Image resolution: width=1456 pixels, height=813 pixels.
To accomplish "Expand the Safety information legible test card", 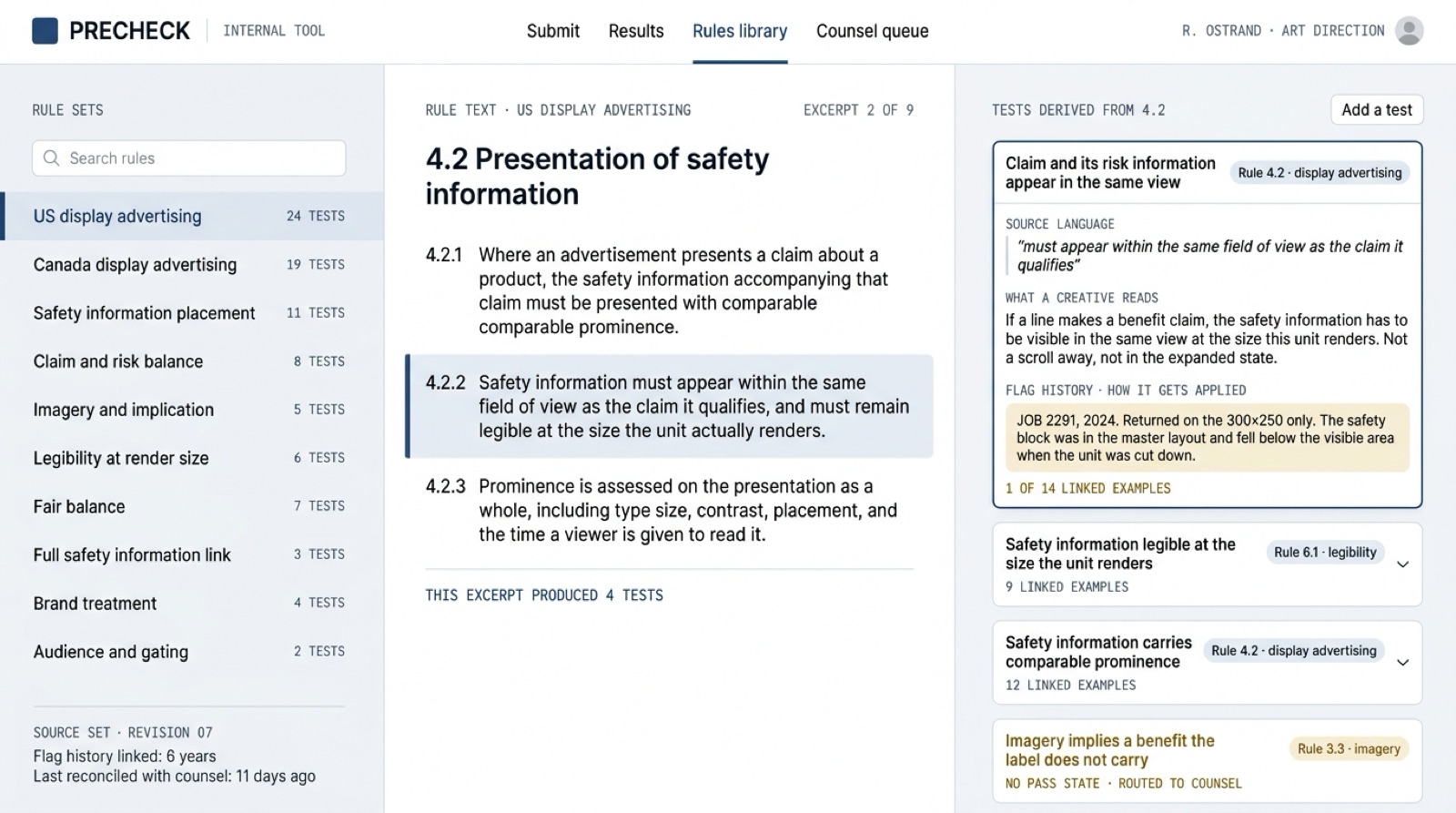I will click(x=1402, y=564).
